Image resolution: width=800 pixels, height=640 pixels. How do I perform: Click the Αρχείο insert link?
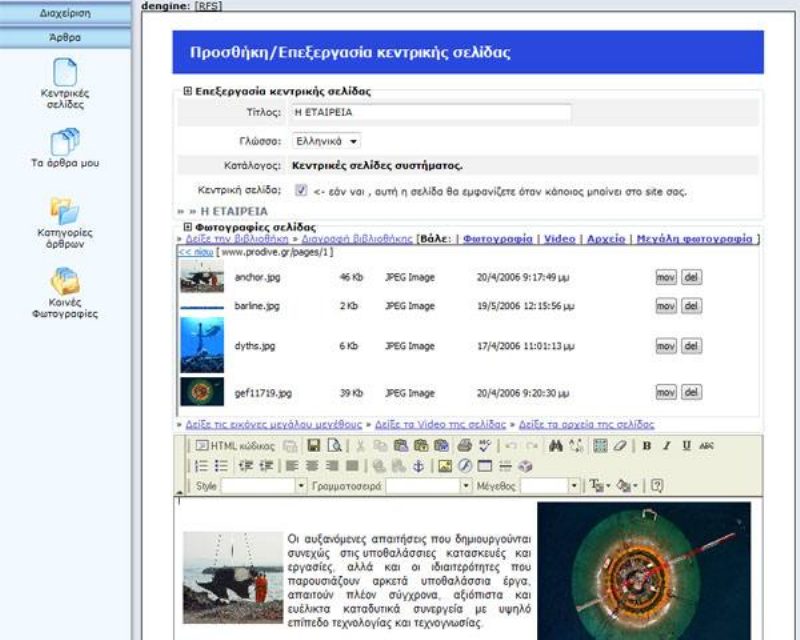(606, 239)
